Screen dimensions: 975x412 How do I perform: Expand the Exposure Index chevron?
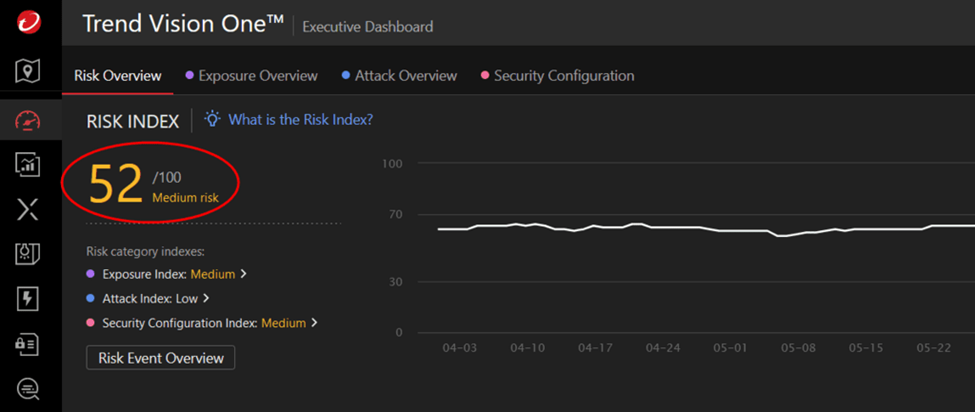(244, 274)
